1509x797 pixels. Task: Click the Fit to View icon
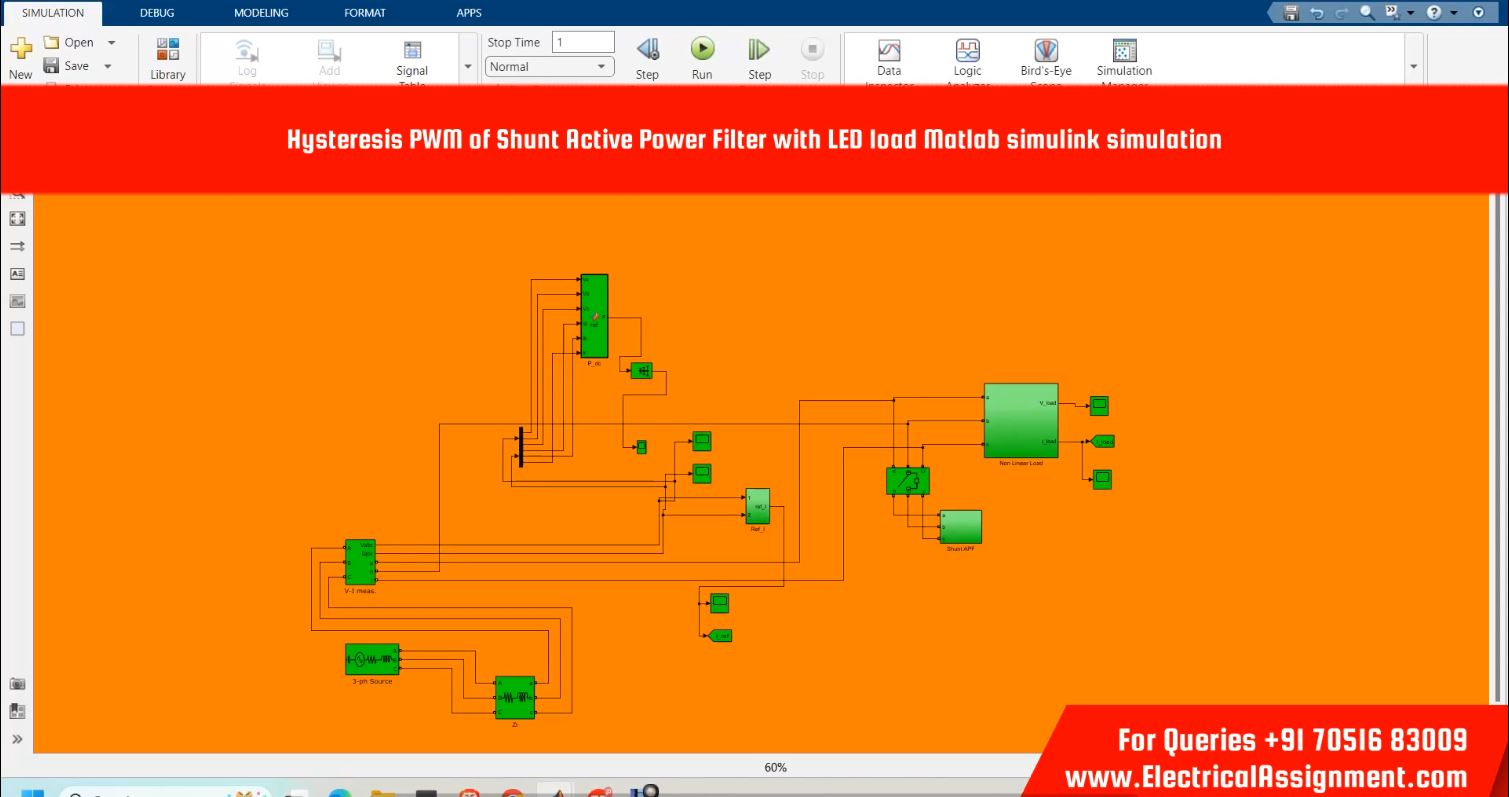point(17,218)
